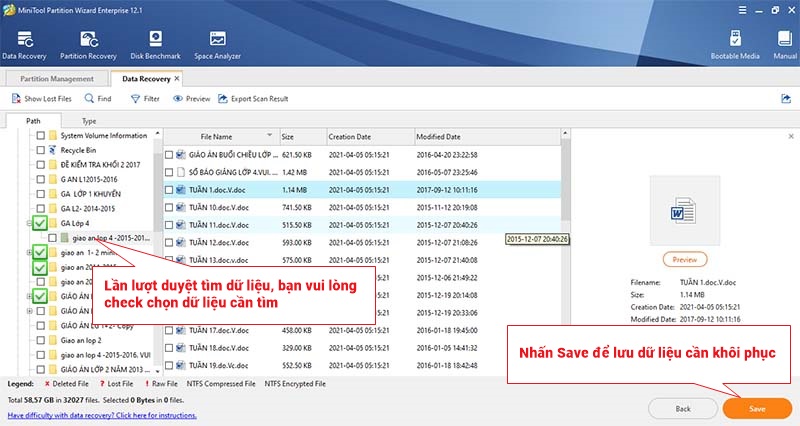Open data recovery instructions link
This screenshot has height=426, width=800.
point(102,415)
